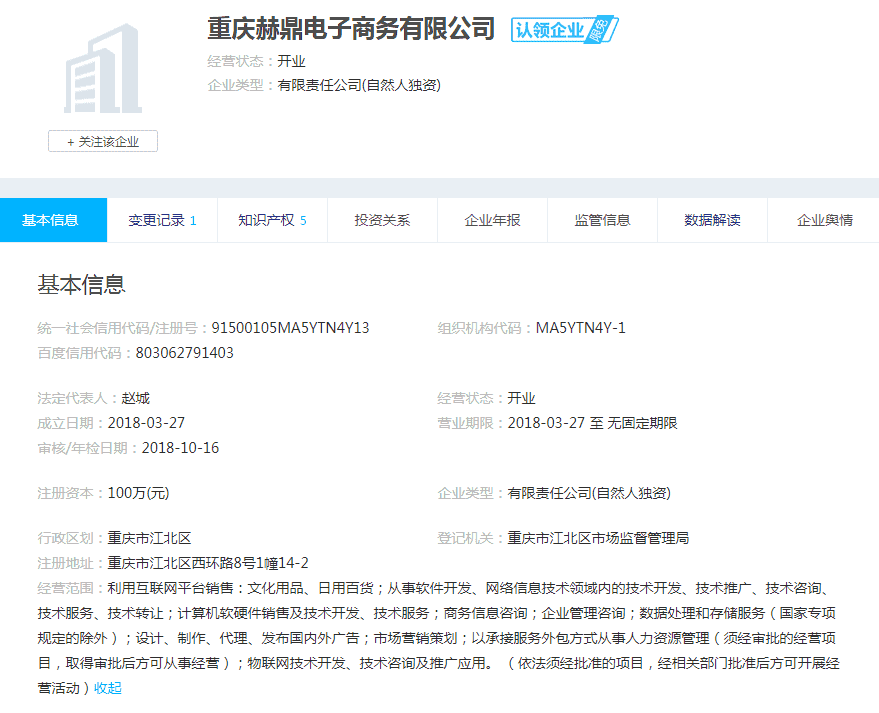
Task: Select credit code 91500105MA5YTN4Y13
Action: click(290, 328)
